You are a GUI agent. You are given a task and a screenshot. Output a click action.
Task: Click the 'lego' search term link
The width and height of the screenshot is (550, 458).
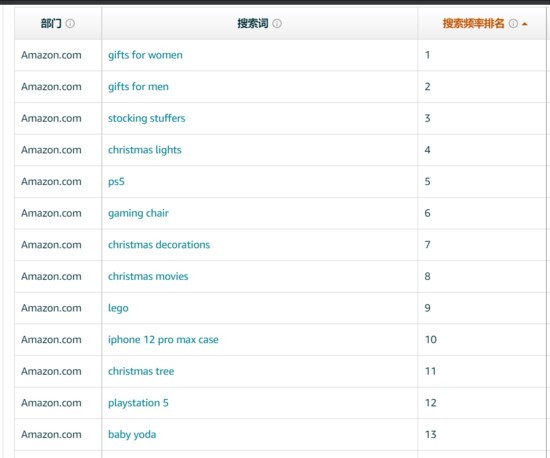(x=118, y=308)
